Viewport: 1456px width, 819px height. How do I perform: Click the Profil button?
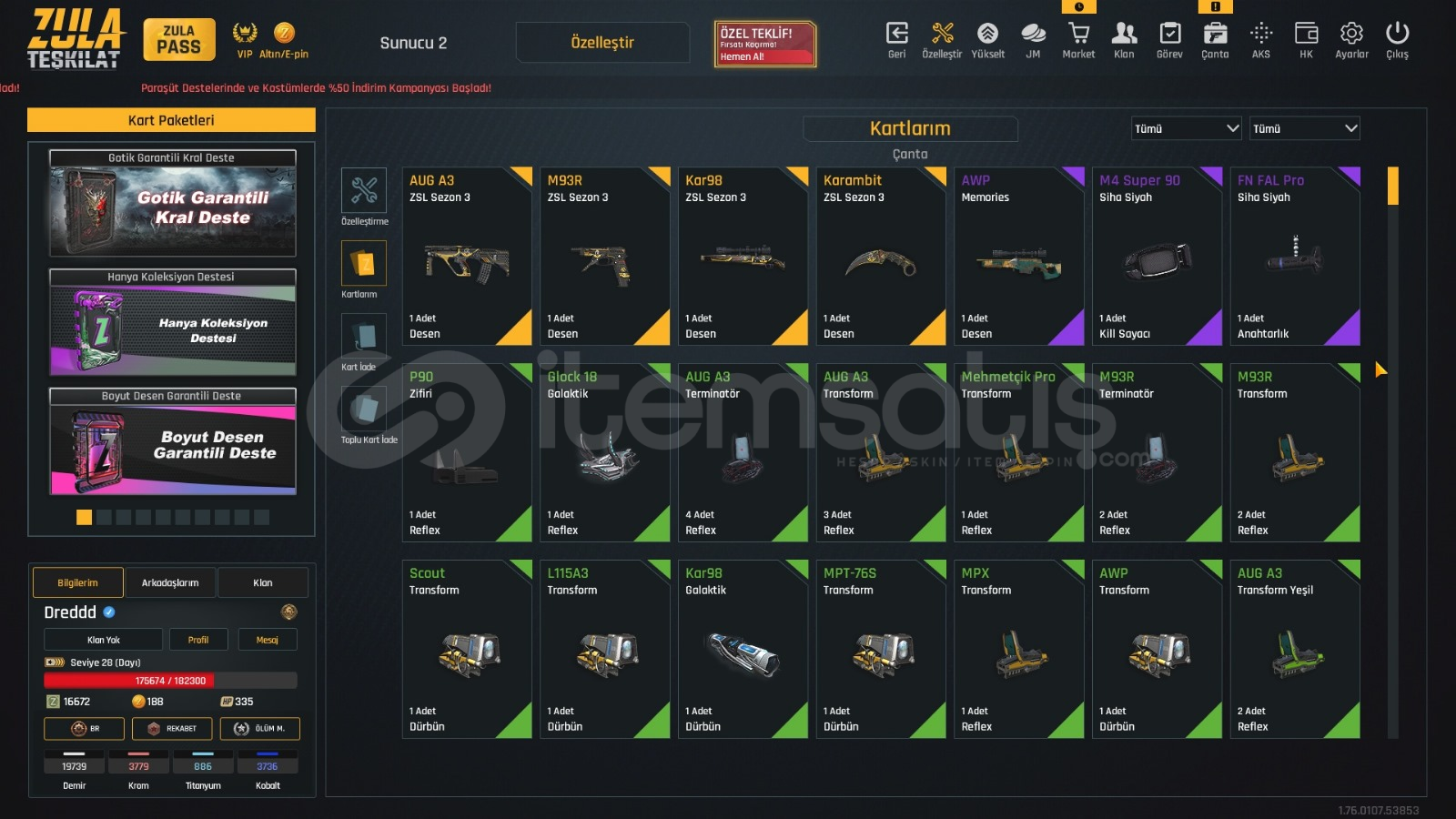click(198, 640)
